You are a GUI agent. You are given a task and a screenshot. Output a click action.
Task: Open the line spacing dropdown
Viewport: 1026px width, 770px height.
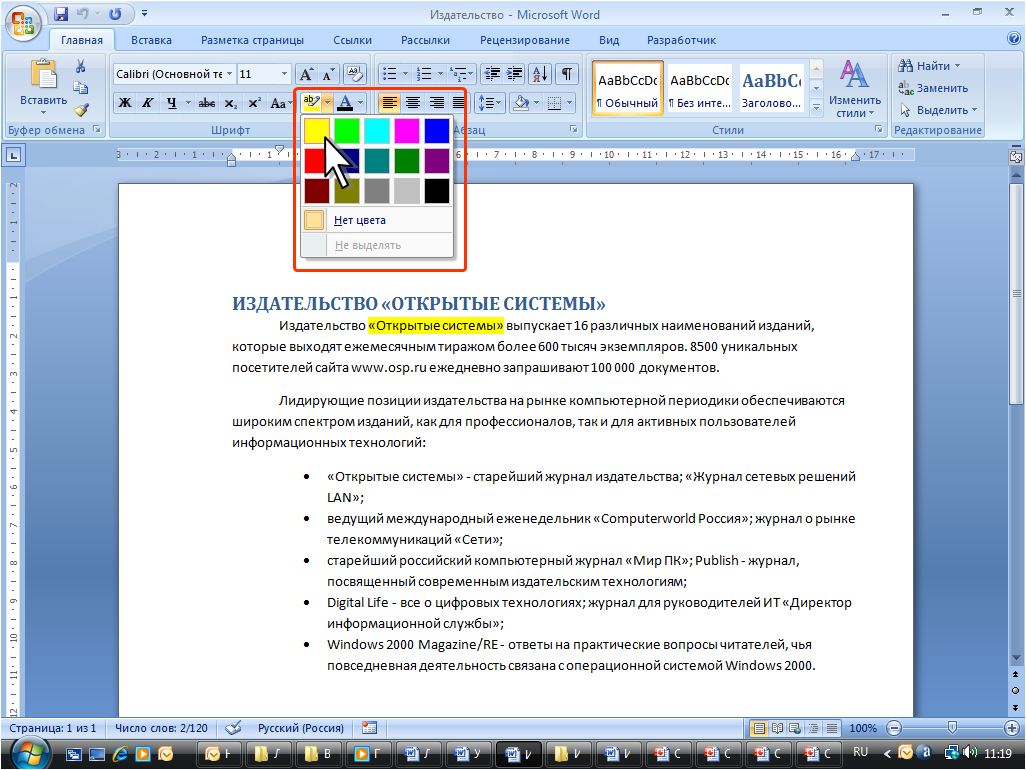coord(490,103)
